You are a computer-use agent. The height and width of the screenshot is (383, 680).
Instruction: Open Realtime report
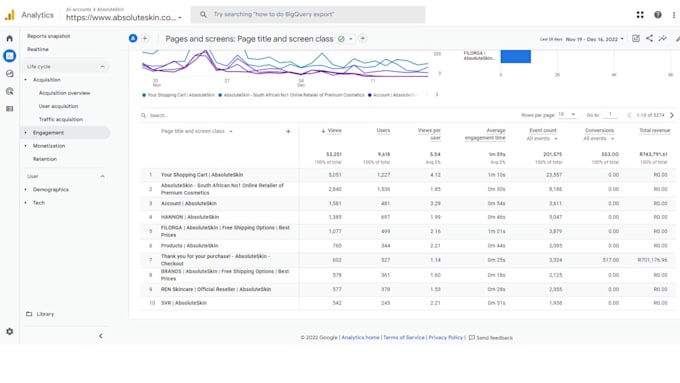(38, 49)
